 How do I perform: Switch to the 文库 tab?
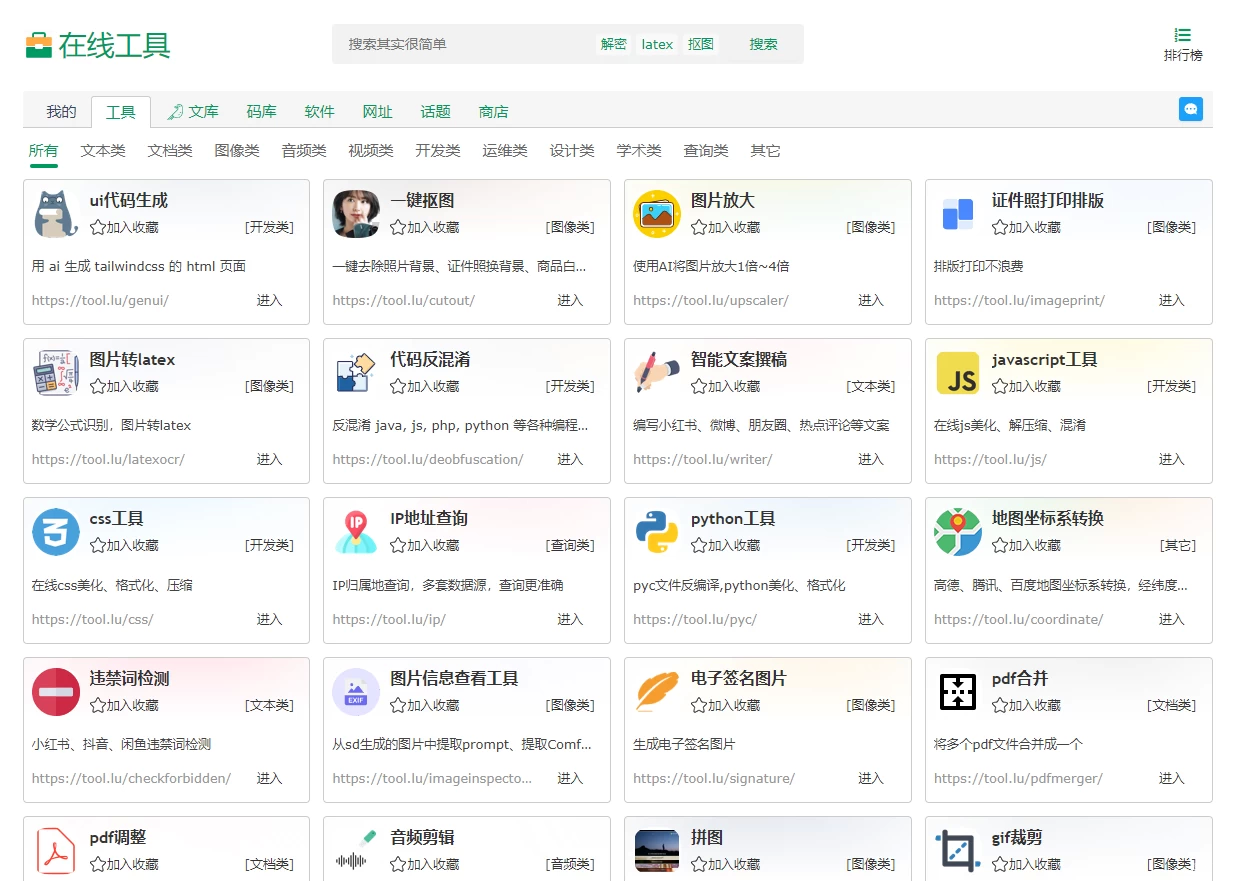pos(202,111)
